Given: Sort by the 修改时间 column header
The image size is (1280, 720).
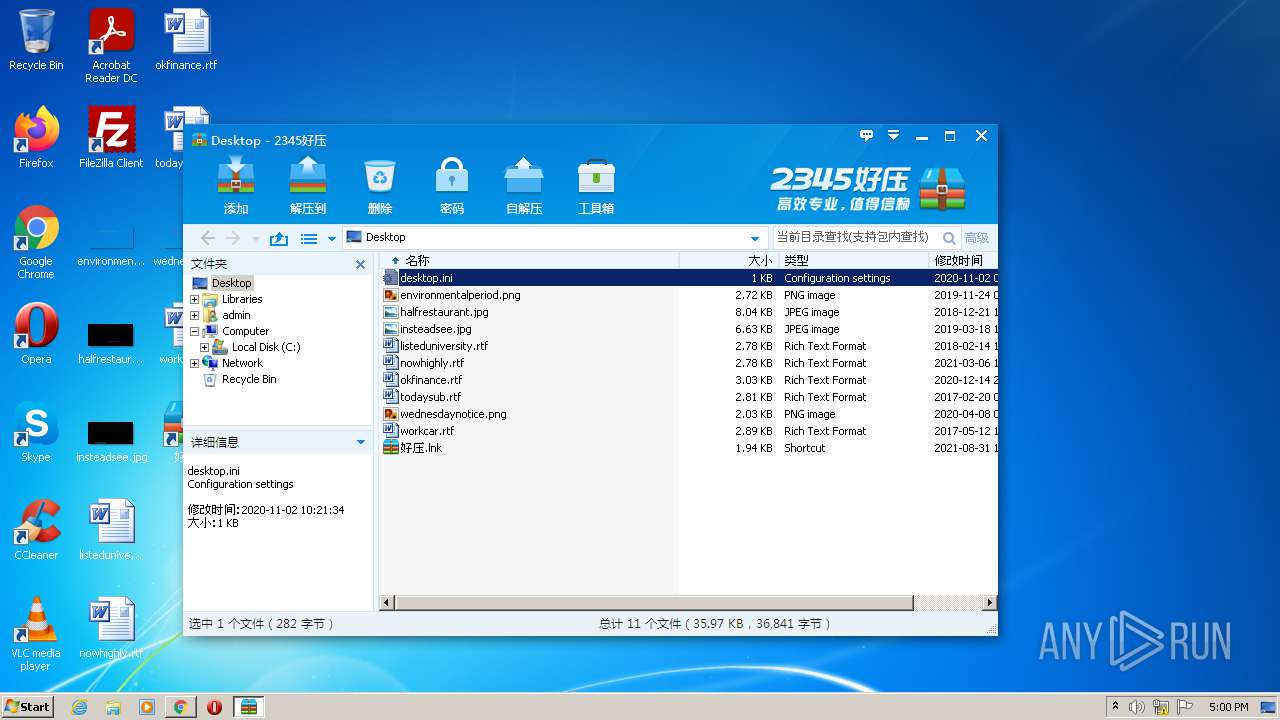Looking at the screenshot, I should click(x=963, y=260).
